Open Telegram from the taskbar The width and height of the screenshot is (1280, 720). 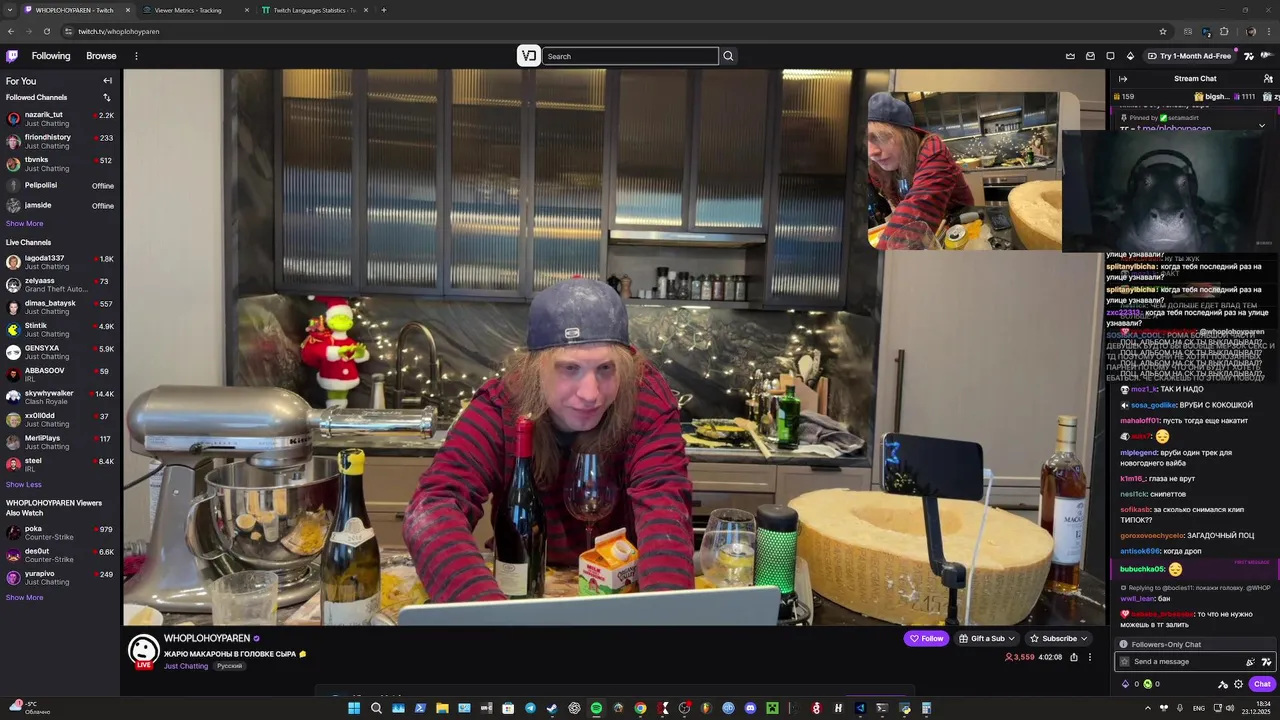tap(530, 708)
